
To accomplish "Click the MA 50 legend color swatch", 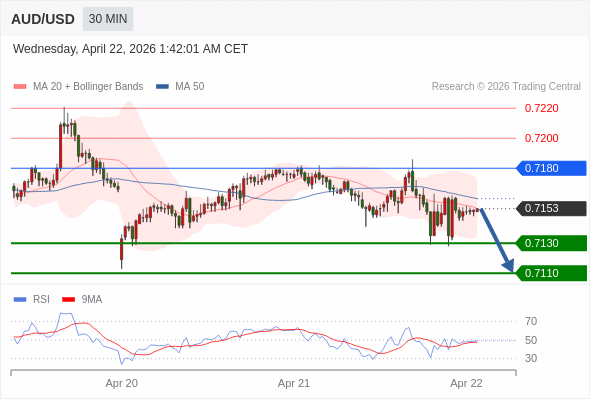I will [162, 87].
